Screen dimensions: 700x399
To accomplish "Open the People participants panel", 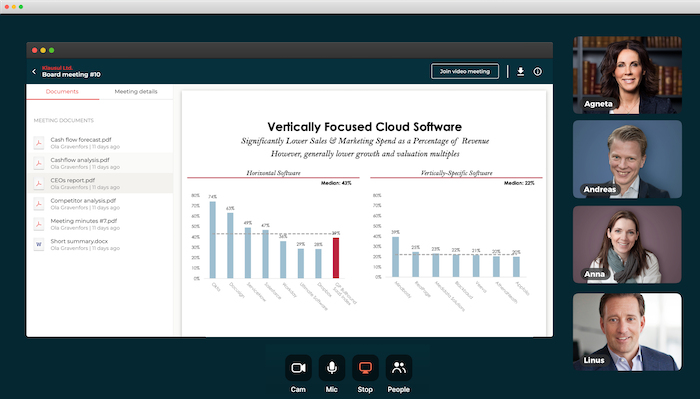I will (399, 368).
